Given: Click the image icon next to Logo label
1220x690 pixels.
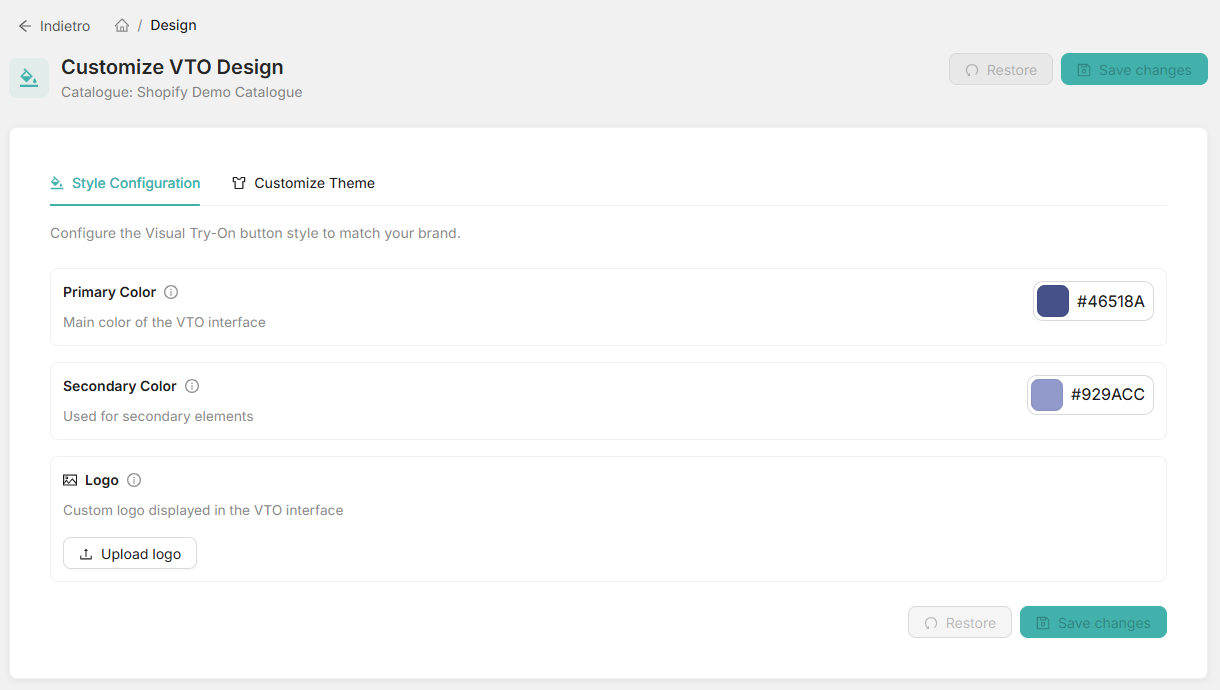Looking at the screenshot, I should 70,479.
